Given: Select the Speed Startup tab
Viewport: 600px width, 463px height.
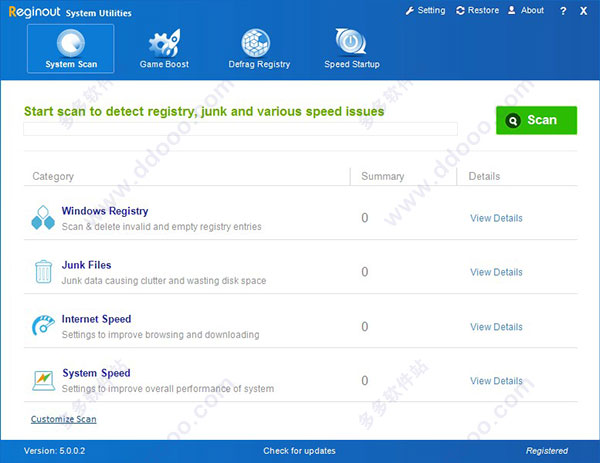Looking at the screenshot, I should pos(352,49).
